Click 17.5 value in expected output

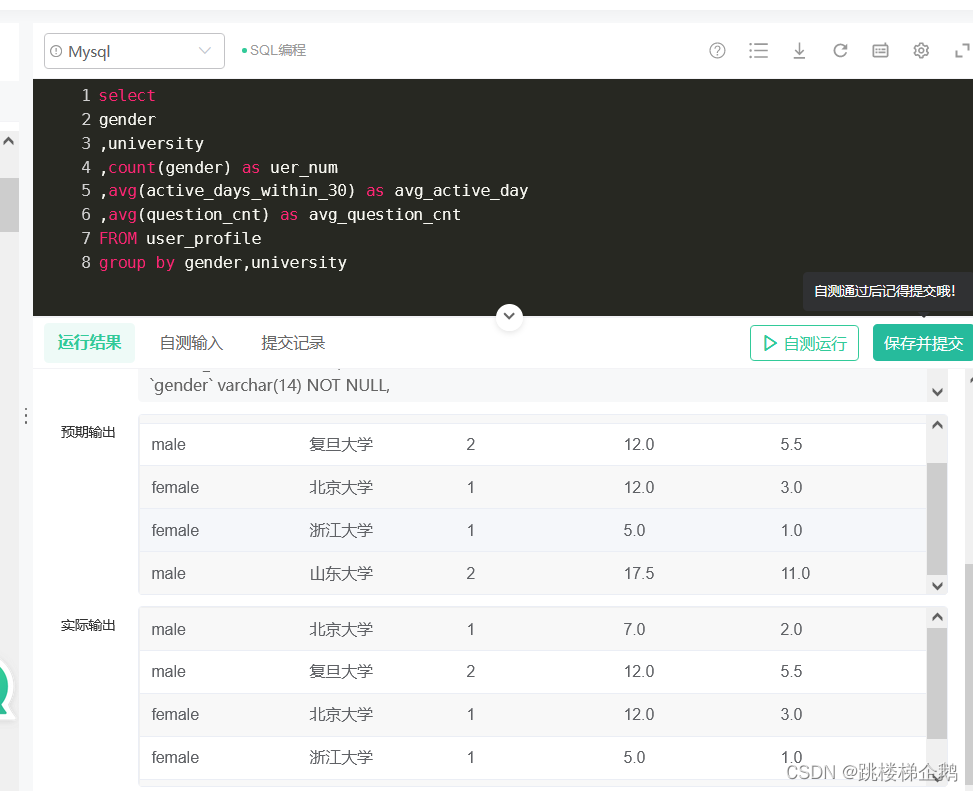coord(639,573)
